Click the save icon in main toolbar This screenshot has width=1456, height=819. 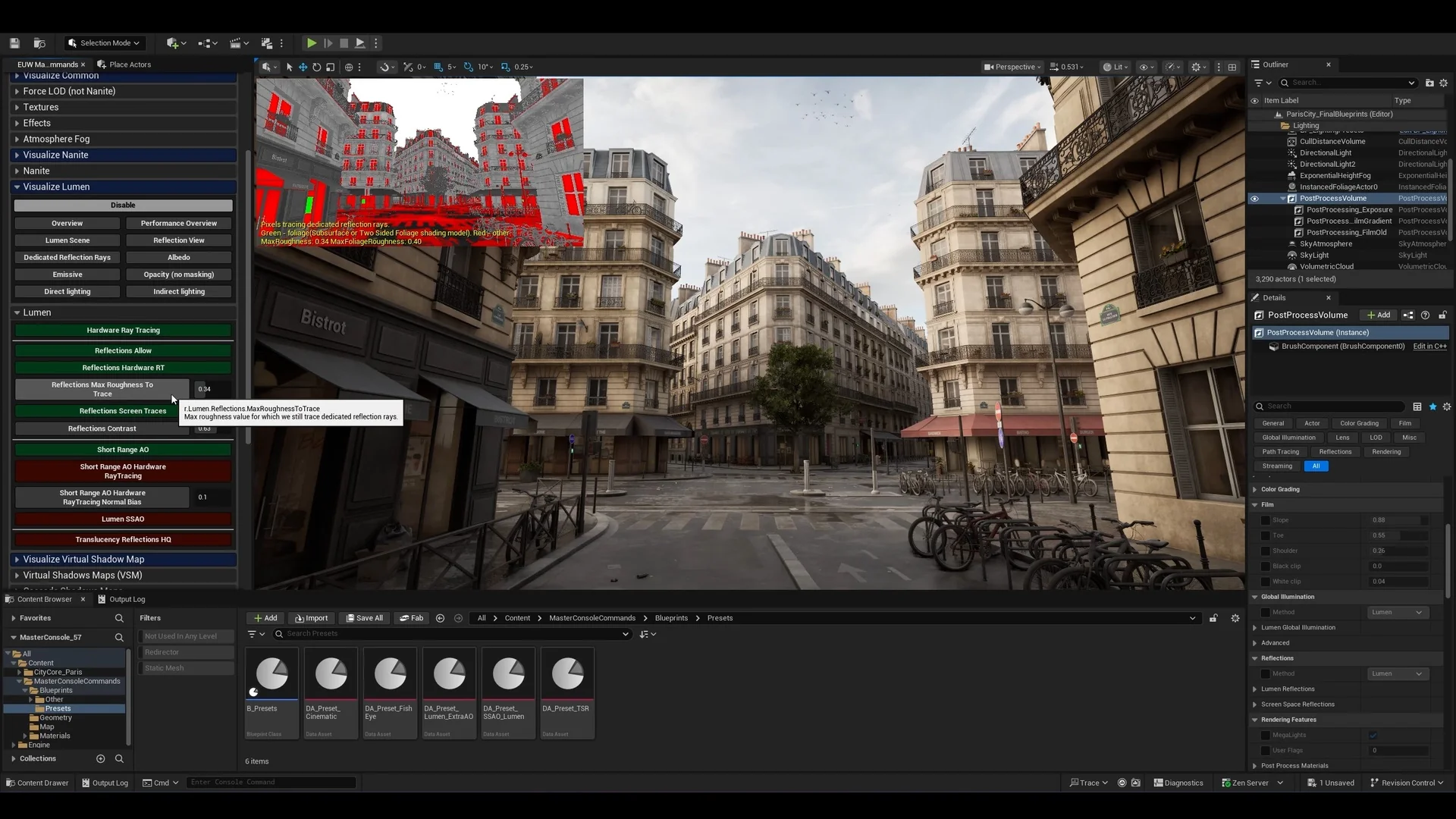click(14, 43)
